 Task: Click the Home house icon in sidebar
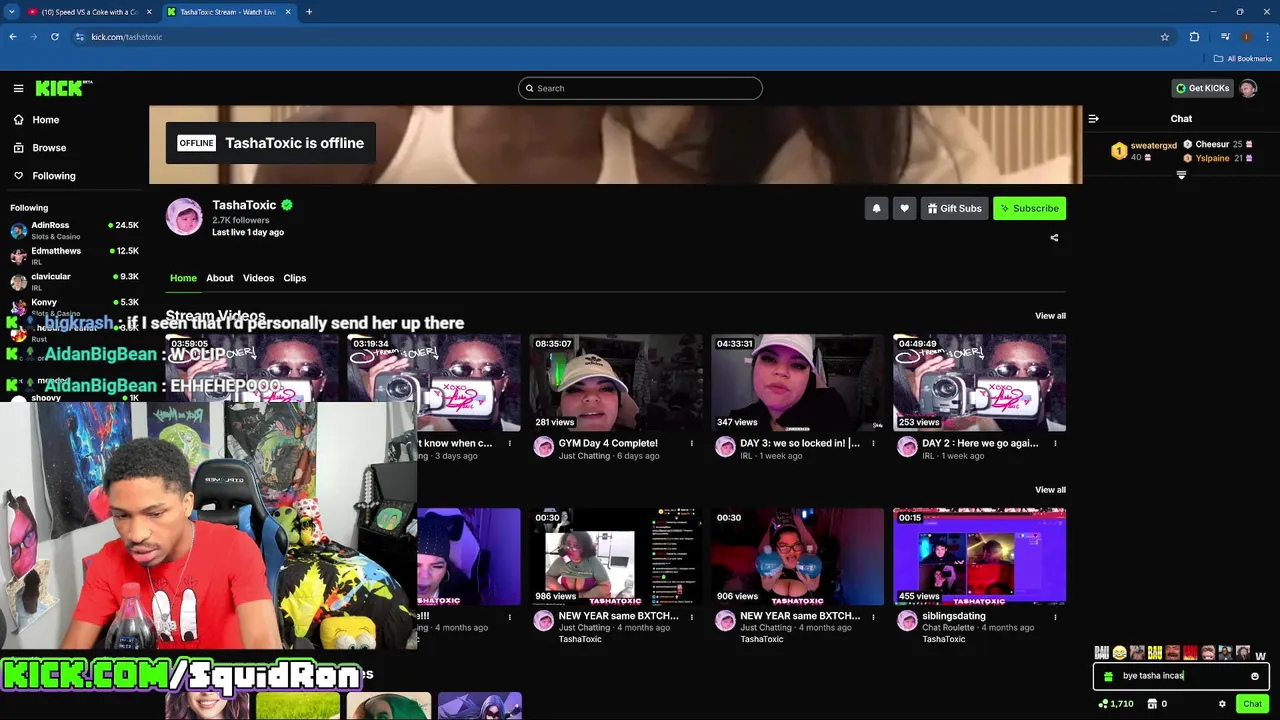18,120
